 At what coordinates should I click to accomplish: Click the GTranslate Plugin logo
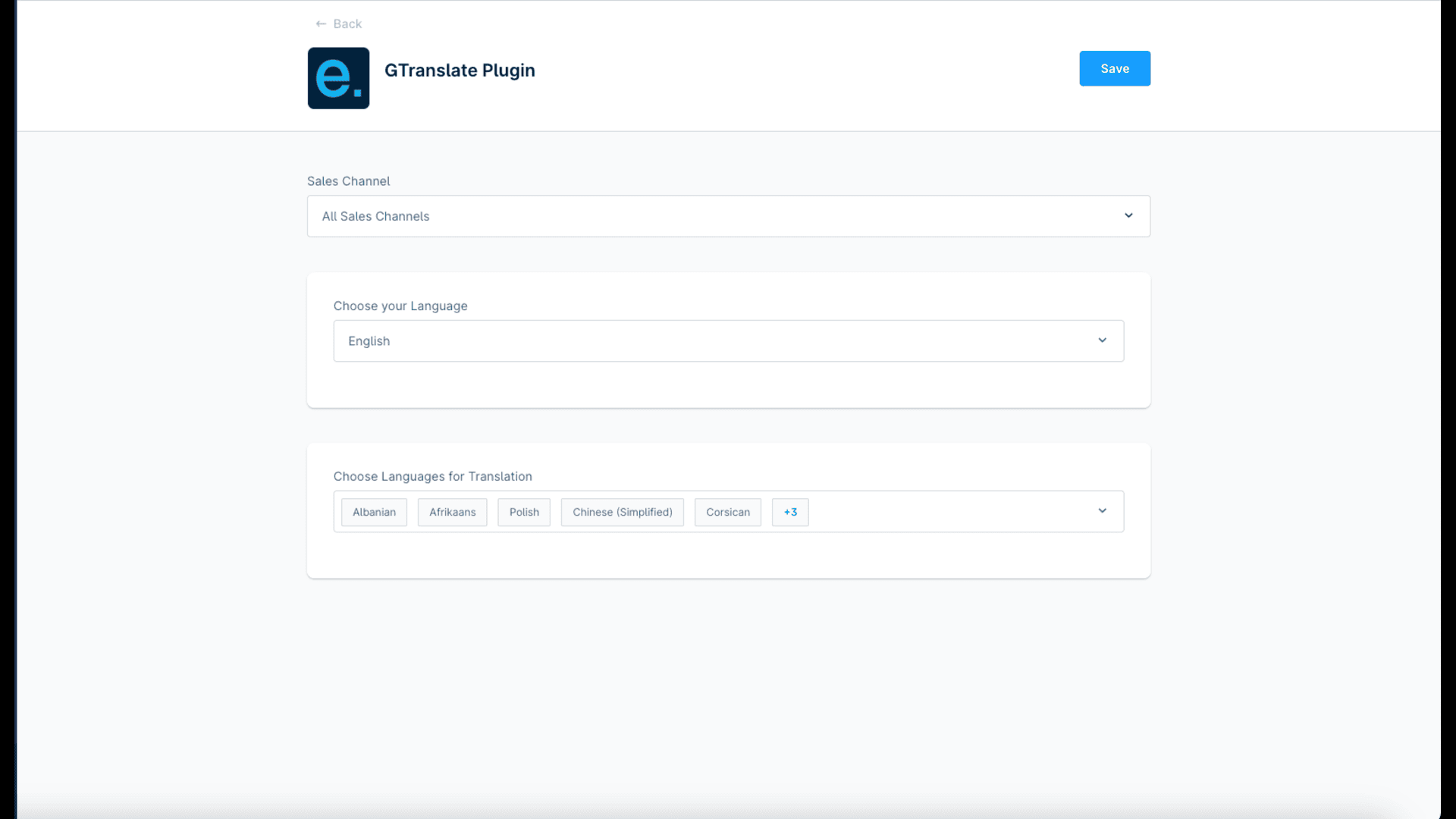click(338, 78)
